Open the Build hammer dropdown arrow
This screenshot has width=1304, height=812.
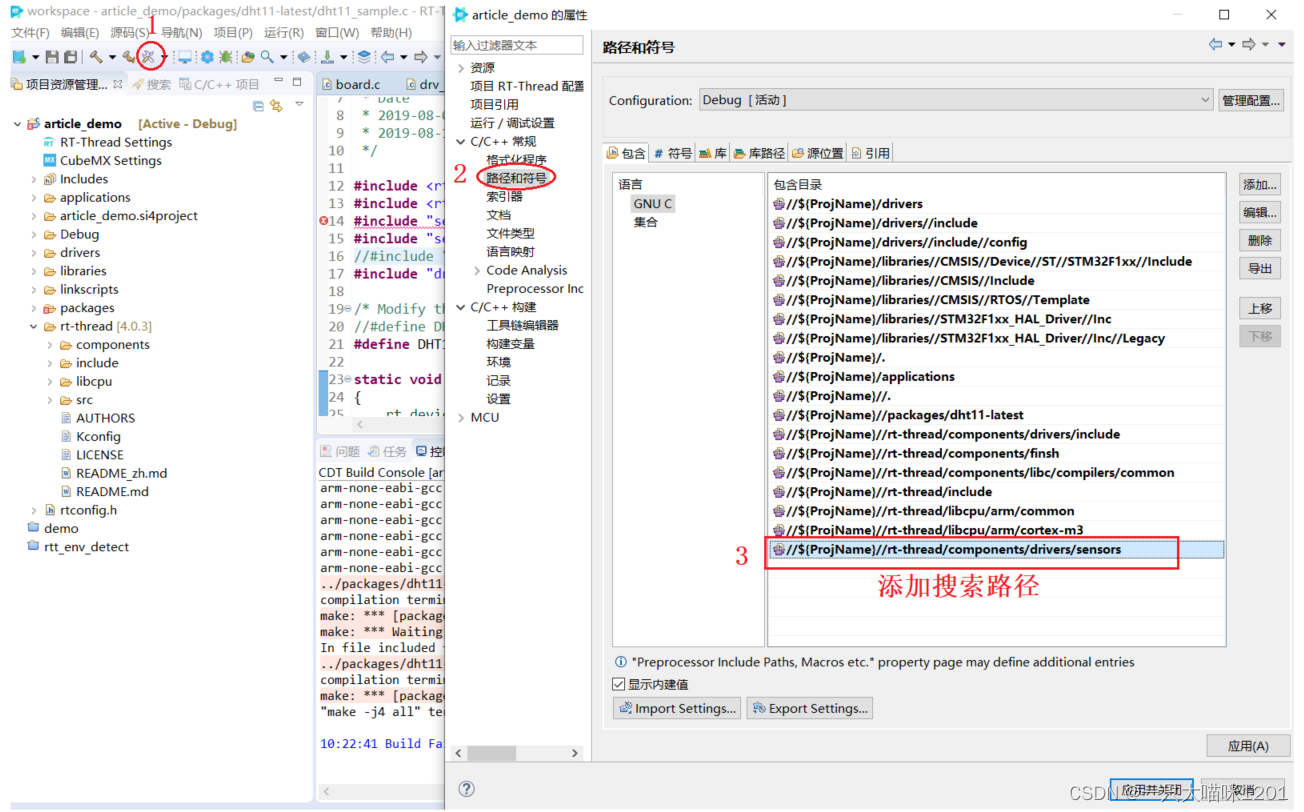point(112,57)
